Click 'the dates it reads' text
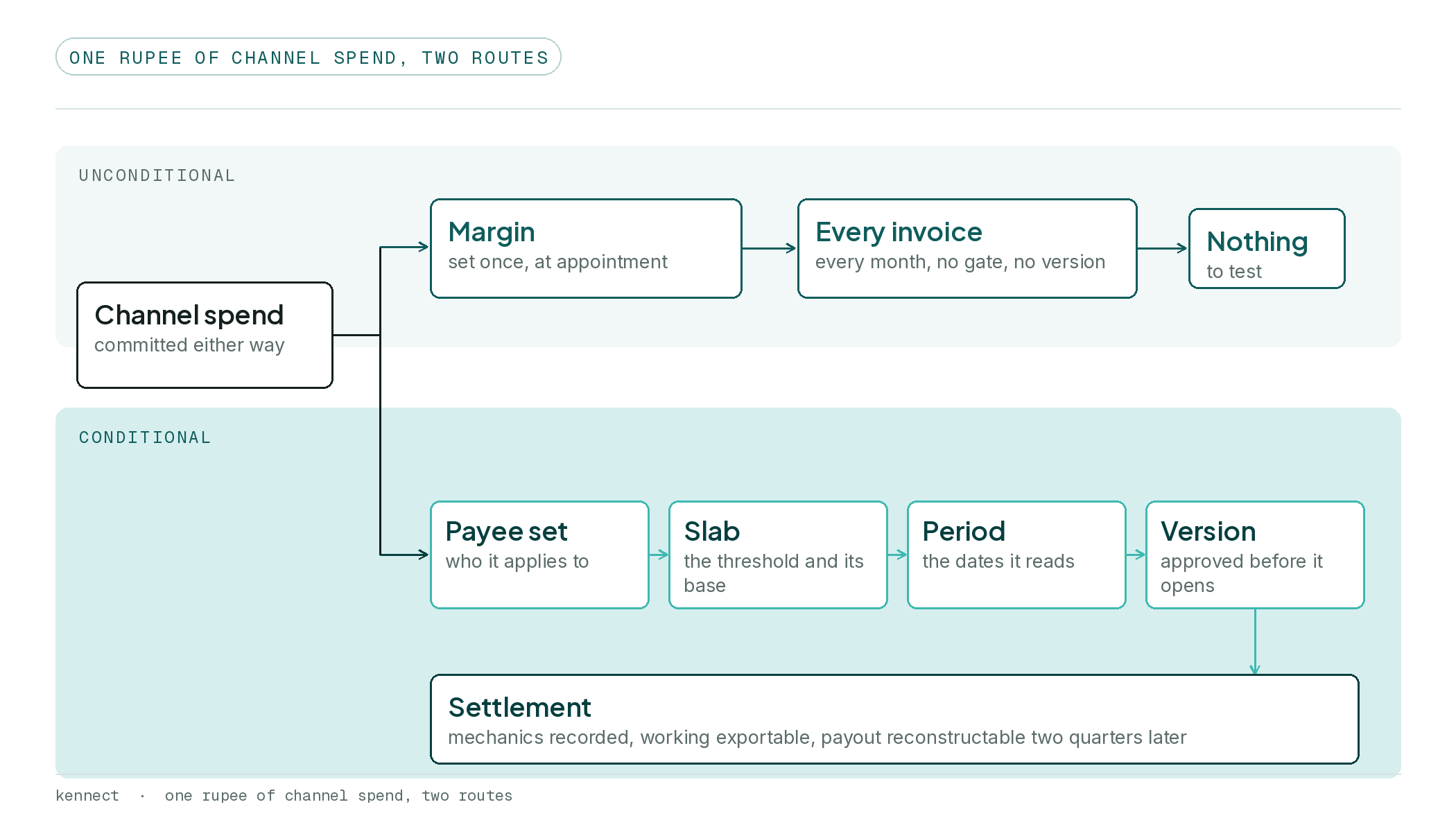1456x818 pixels. [998, 562]
